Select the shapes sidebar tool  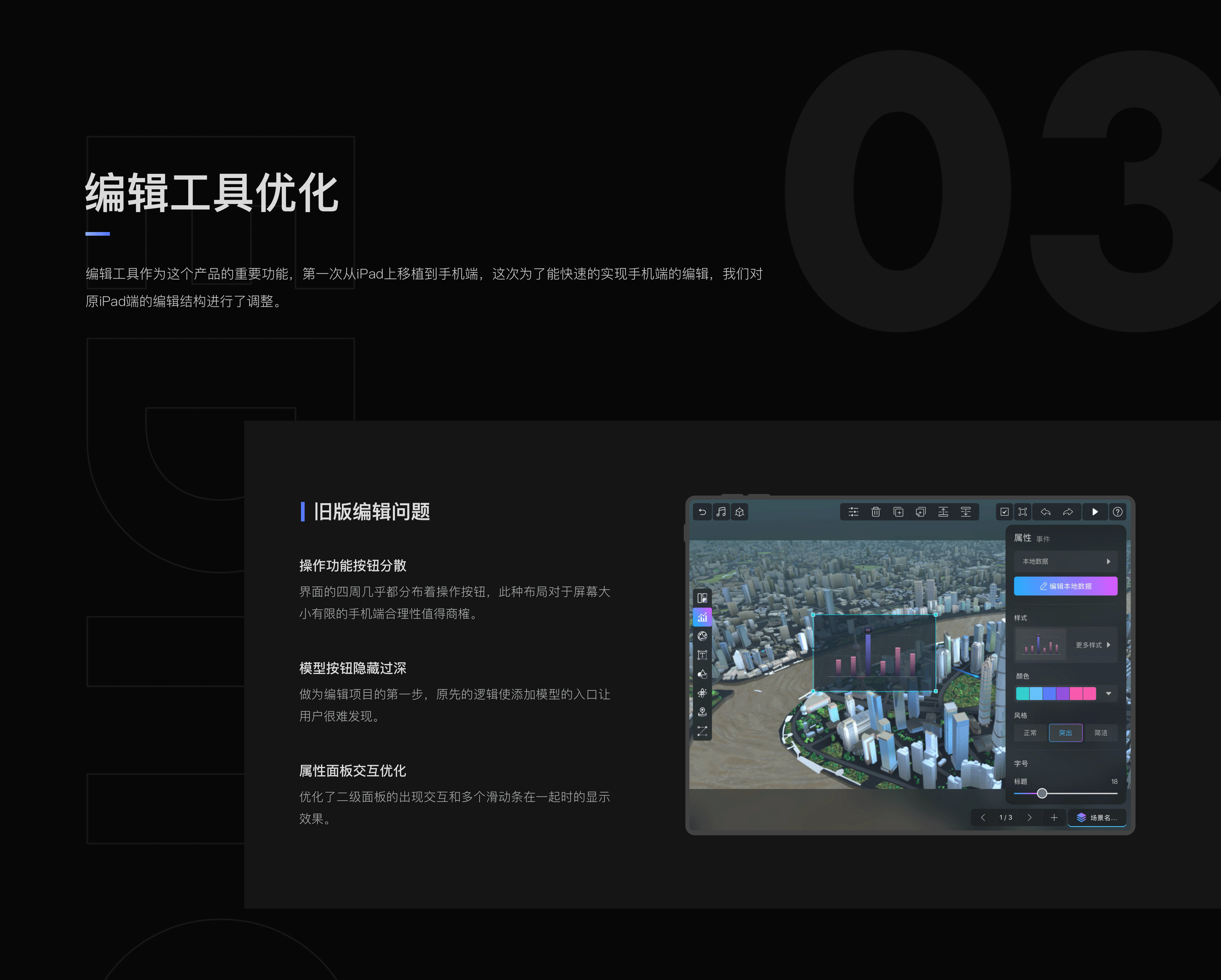702,674
